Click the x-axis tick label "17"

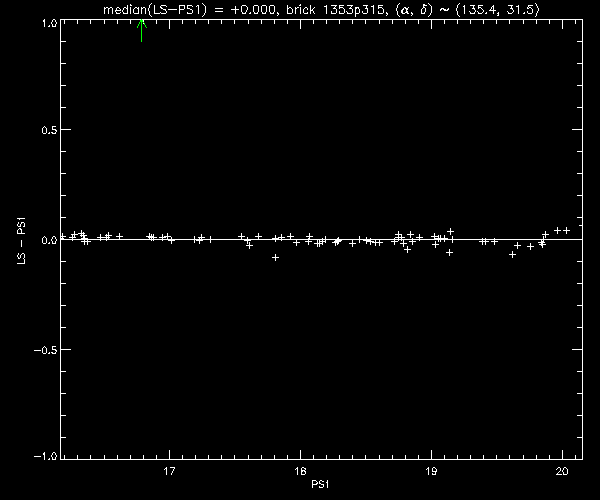[x=169, y=471]
